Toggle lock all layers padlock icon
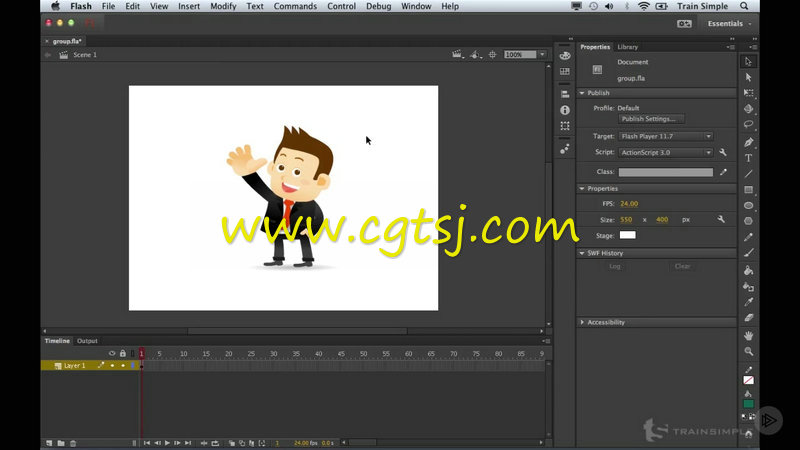This screenshot has width=800, height=450. 122,353
